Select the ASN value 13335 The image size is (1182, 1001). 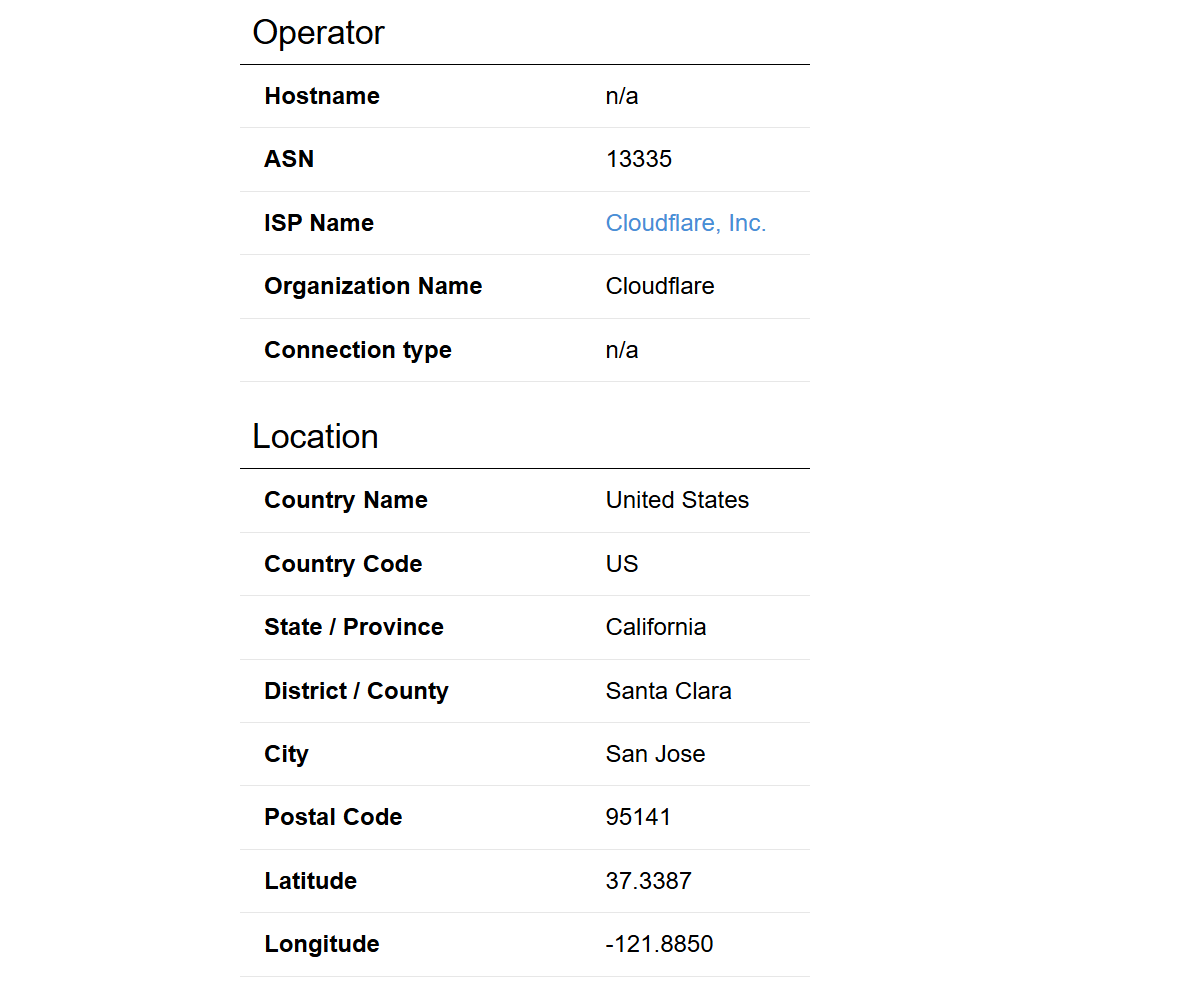[x=638, y=159]
